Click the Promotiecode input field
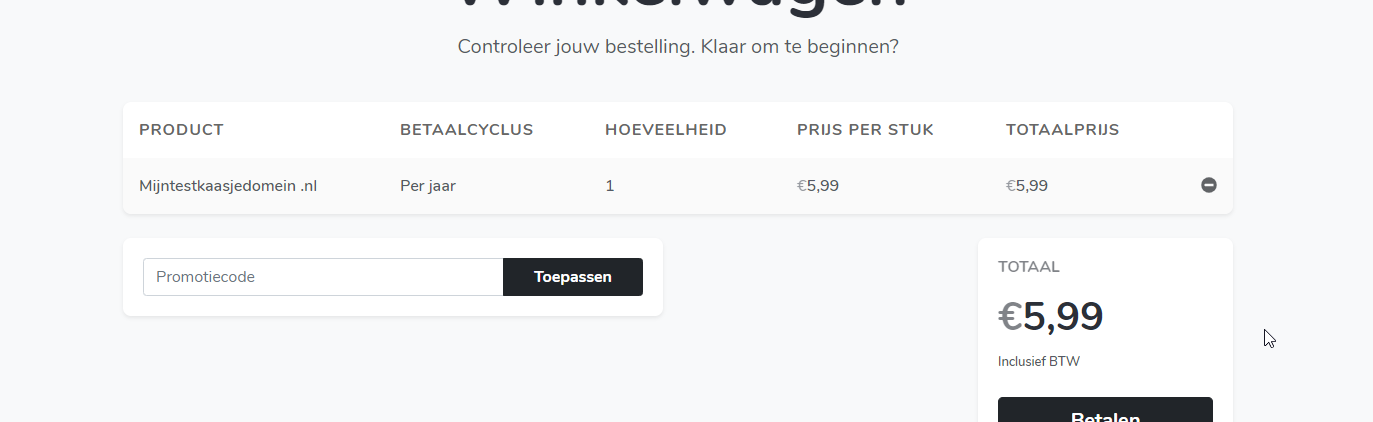The image size is (1373, 422). coord(323,277)
